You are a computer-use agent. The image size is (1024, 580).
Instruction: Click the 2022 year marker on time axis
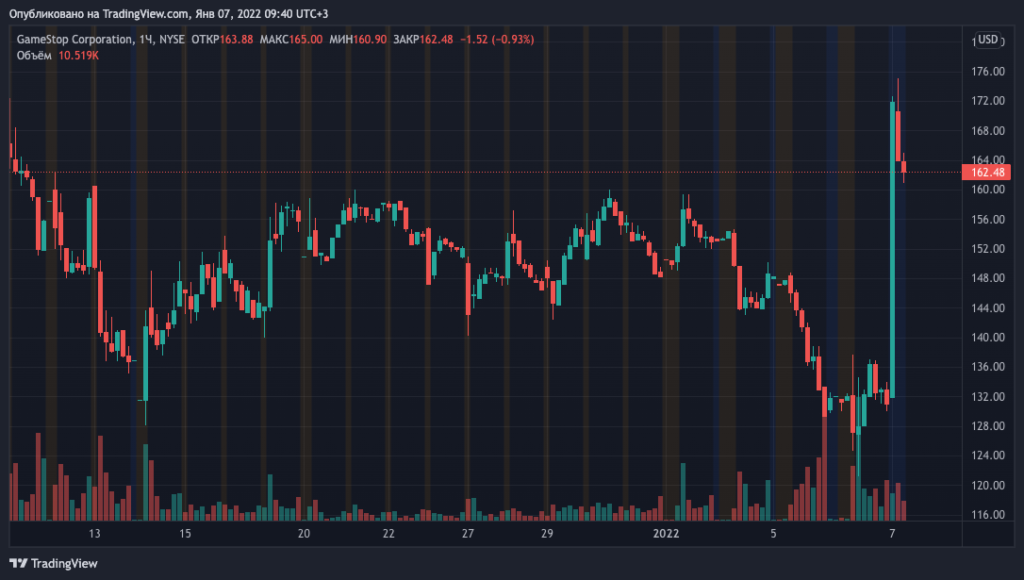[666, 535]
